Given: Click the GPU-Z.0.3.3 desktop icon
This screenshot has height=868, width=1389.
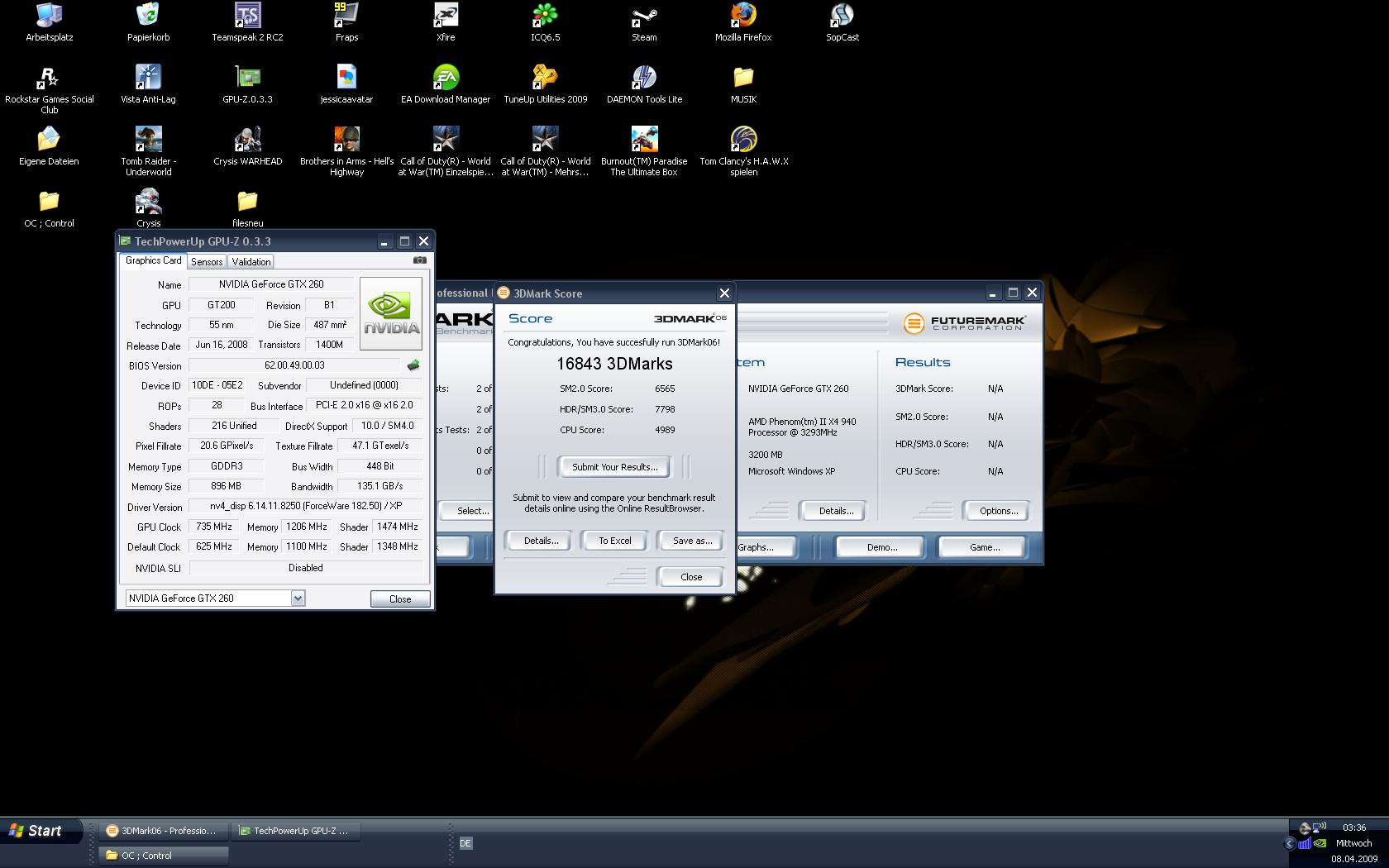Looking at the screenshot, I should point(247,84).
